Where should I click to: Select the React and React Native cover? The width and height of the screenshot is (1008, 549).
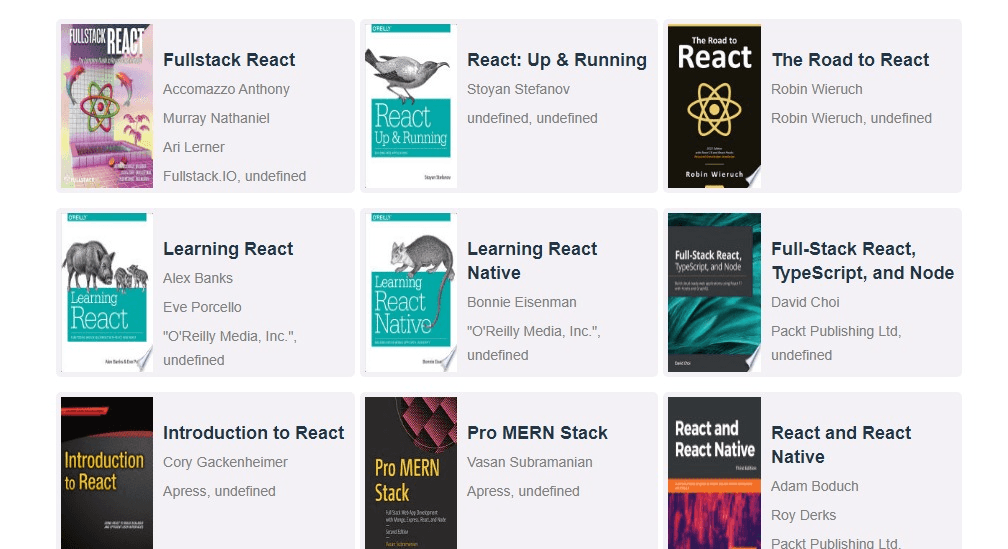tap(714, 472)
